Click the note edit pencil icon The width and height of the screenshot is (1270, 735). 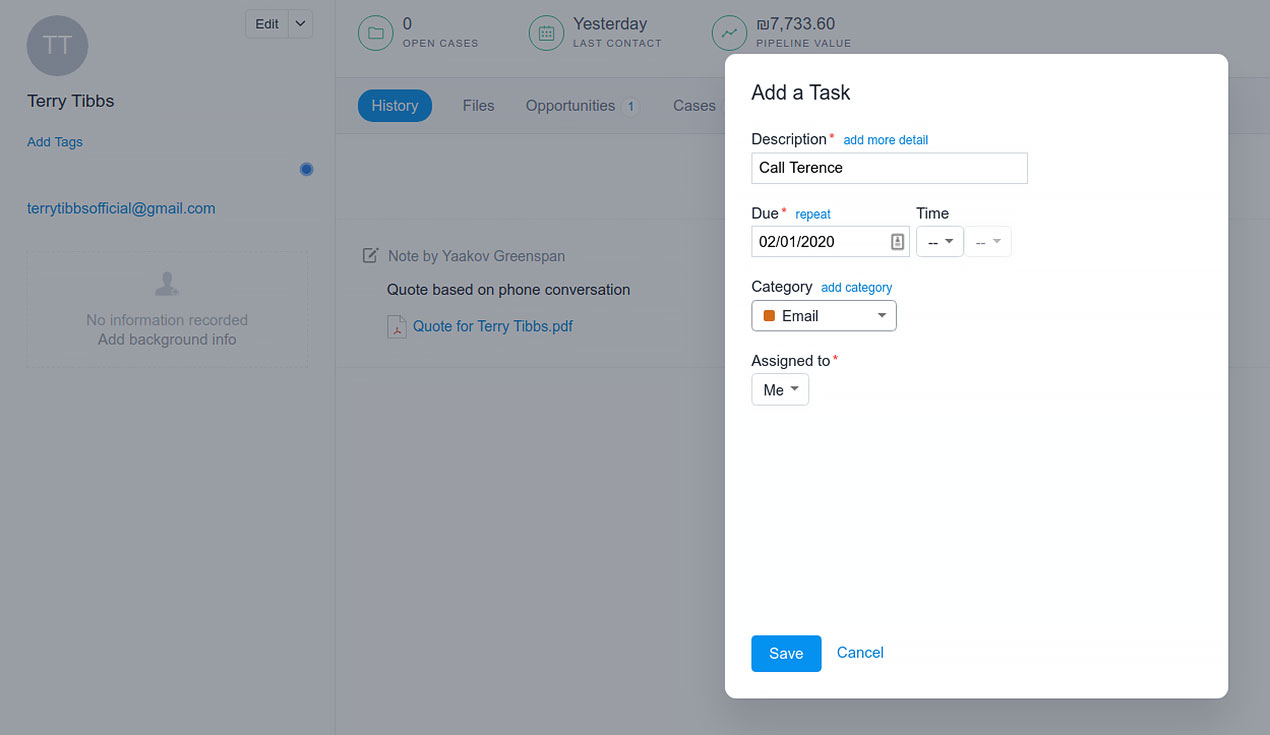pos(370,256)
